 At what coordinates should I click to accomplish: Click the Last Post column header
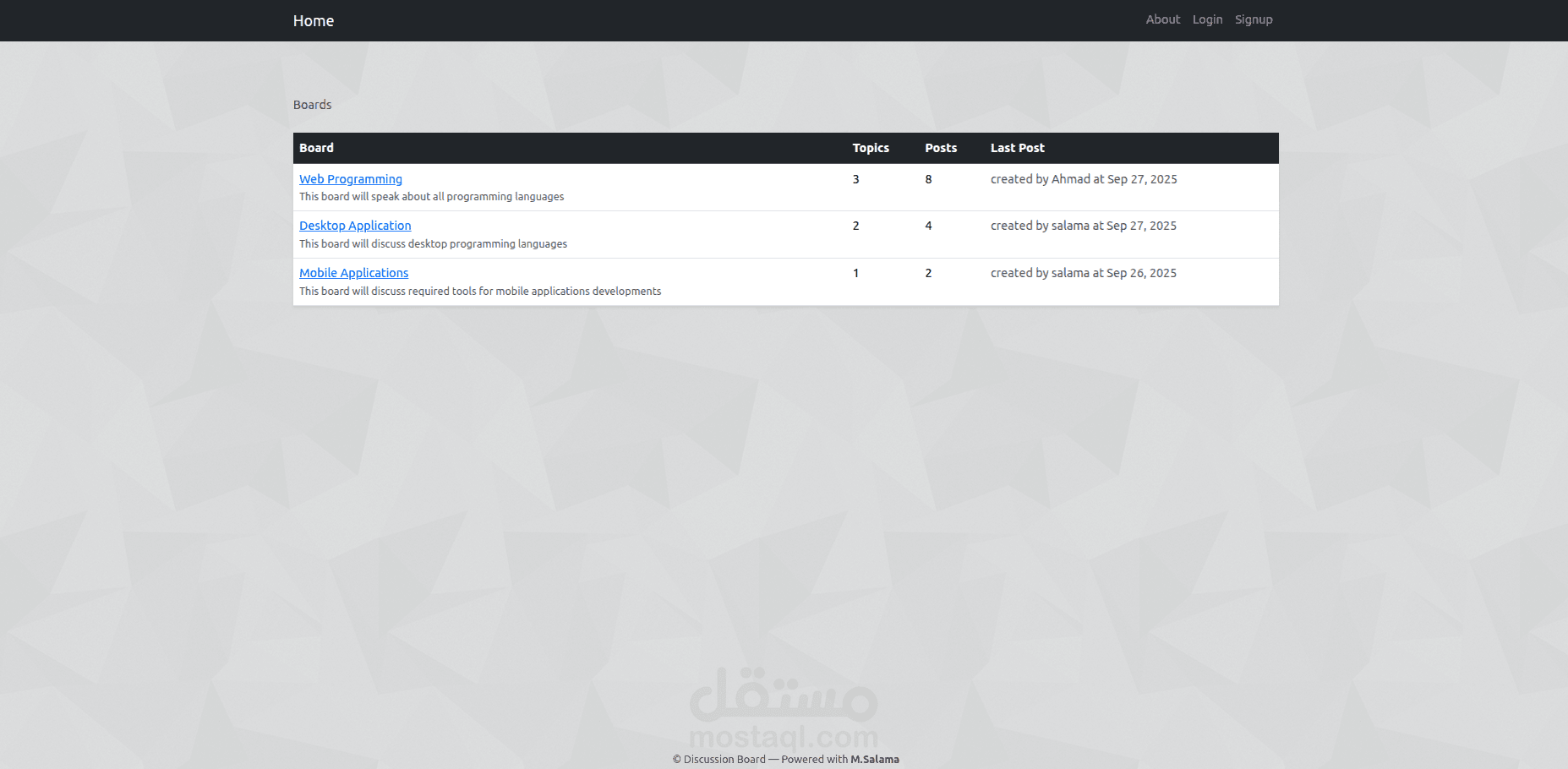[1017, 148]
